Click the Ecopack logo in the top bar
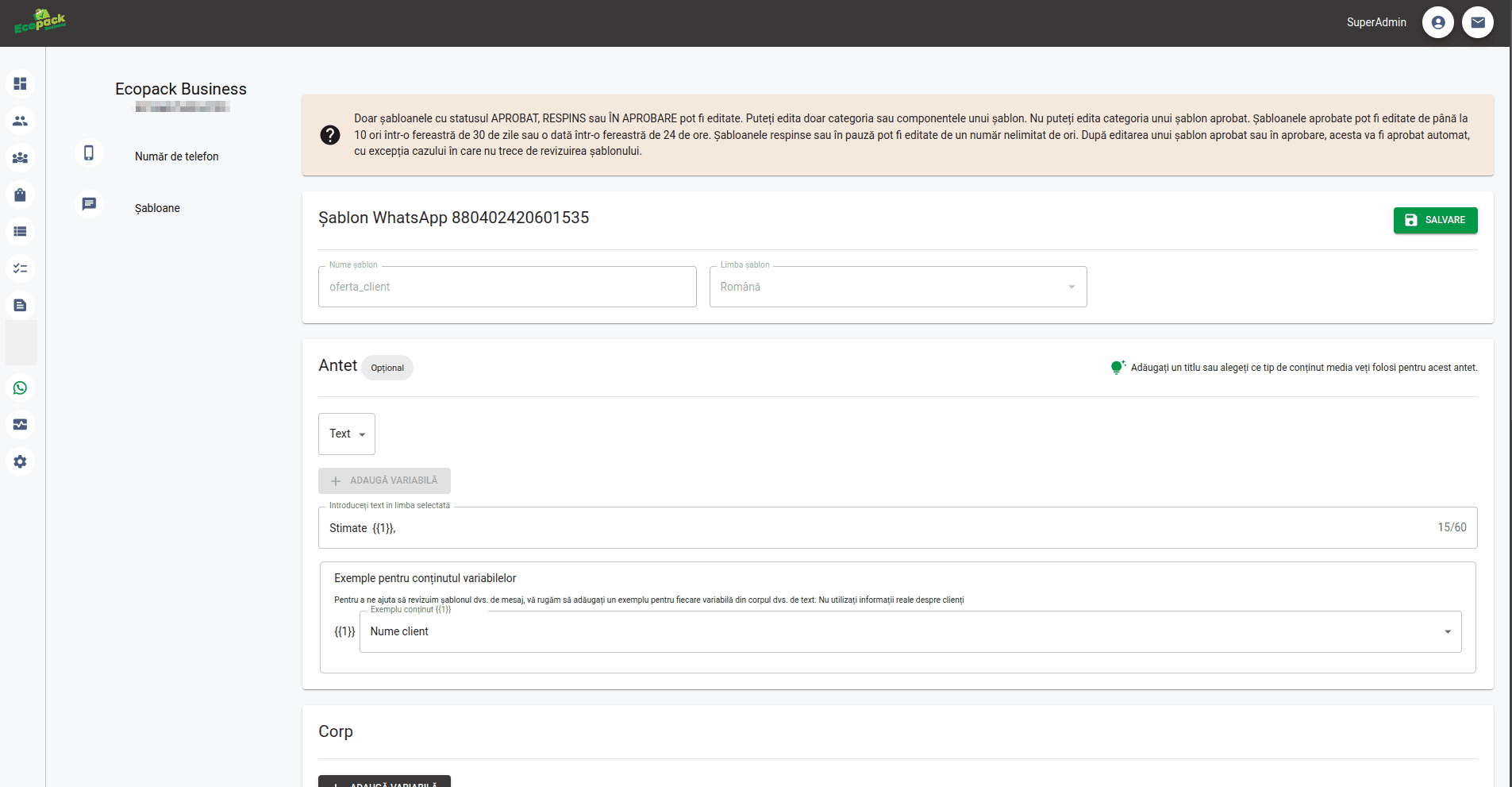Viewport: 1512px width, 787px height. (x=40, y=21)
